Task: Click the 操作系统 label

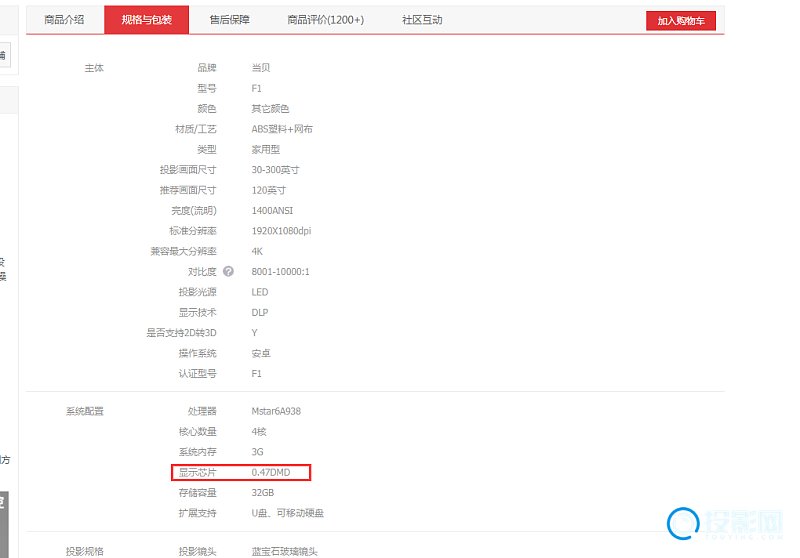Action: (197, 353)
